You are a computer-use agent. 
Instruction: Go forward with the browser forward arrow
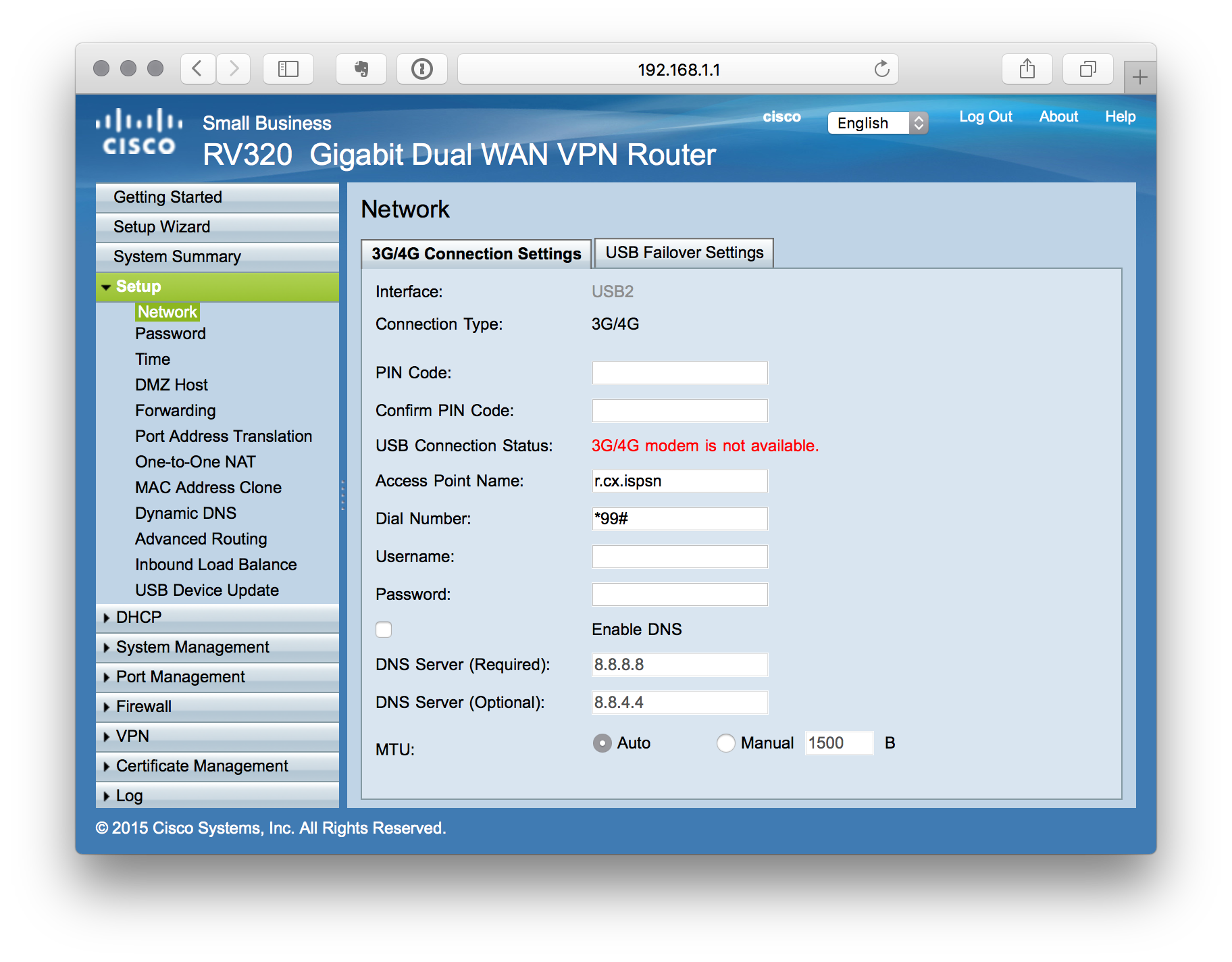tap(234, 69)
